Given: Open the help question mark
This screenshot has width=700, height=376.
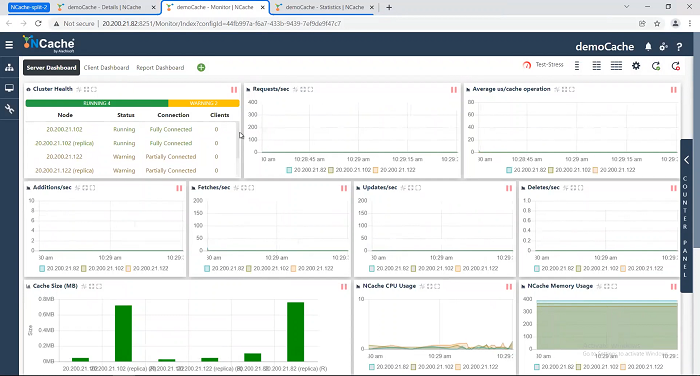Looking at the screenshot, I should 679,46.
